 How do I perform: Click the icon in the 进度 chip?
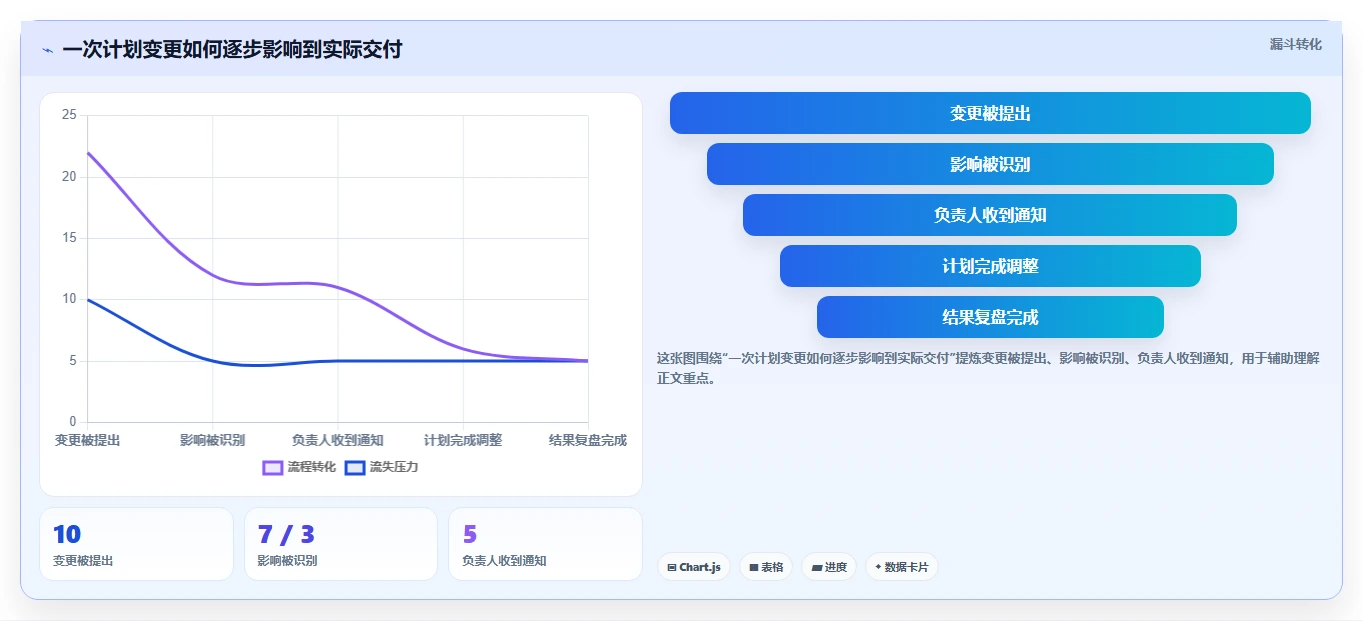[817, 567]
